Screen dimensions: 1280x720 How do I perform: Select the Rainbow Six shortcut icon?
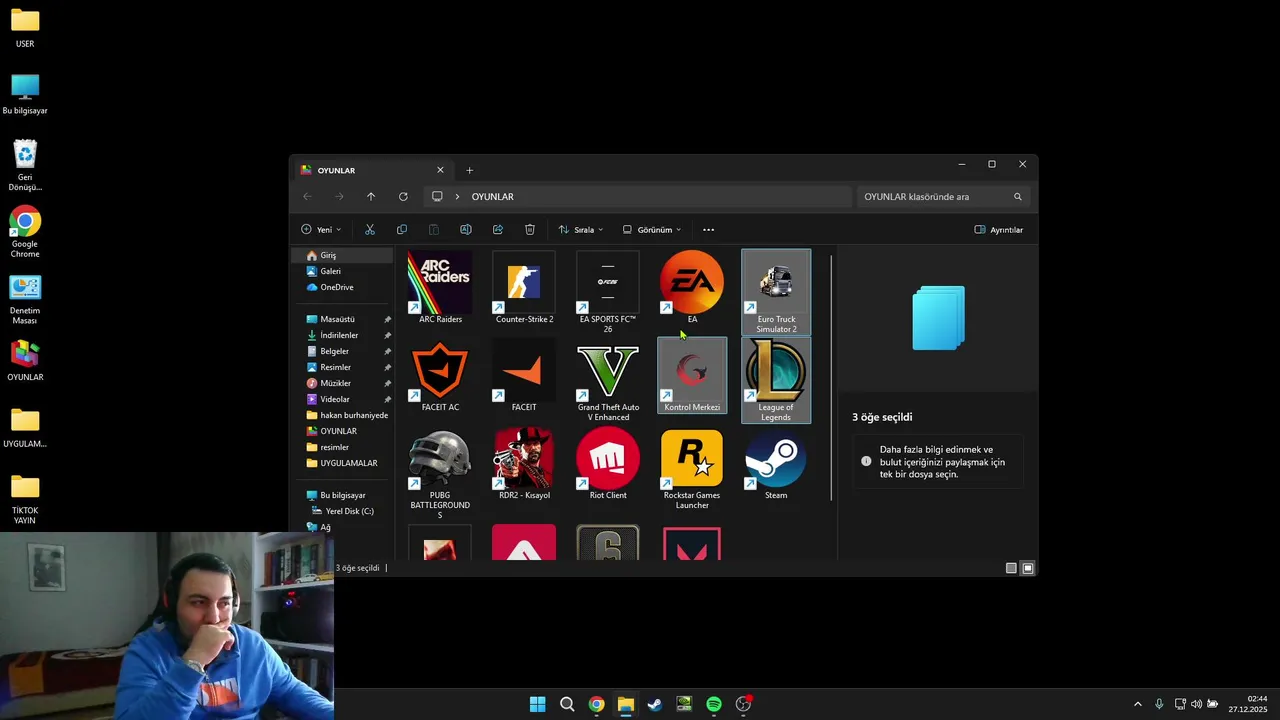point(608,542)
